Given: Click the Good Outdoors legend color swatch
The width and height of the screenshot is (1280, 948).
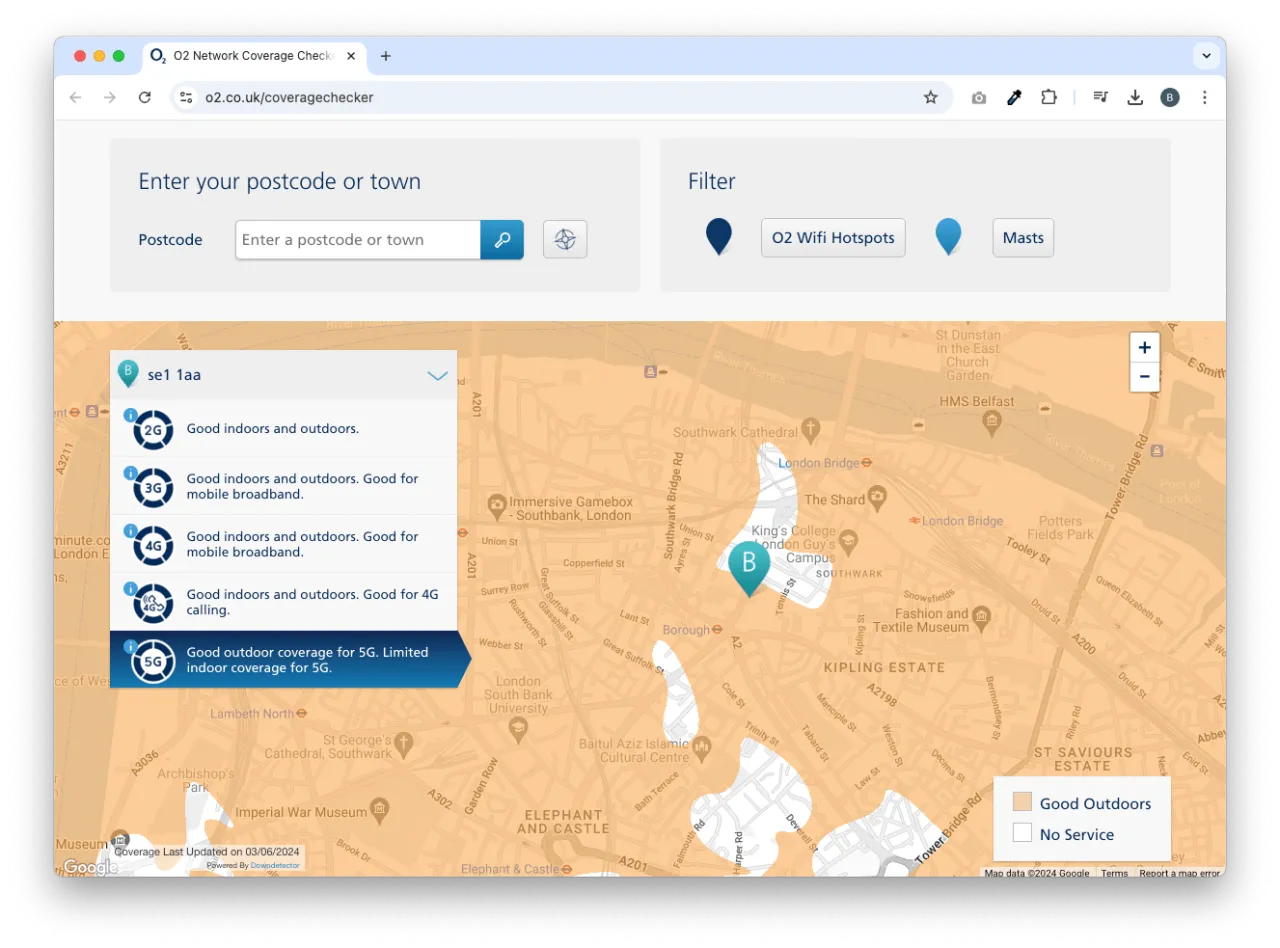Looking at the screenshot, I should point(1022,803).
